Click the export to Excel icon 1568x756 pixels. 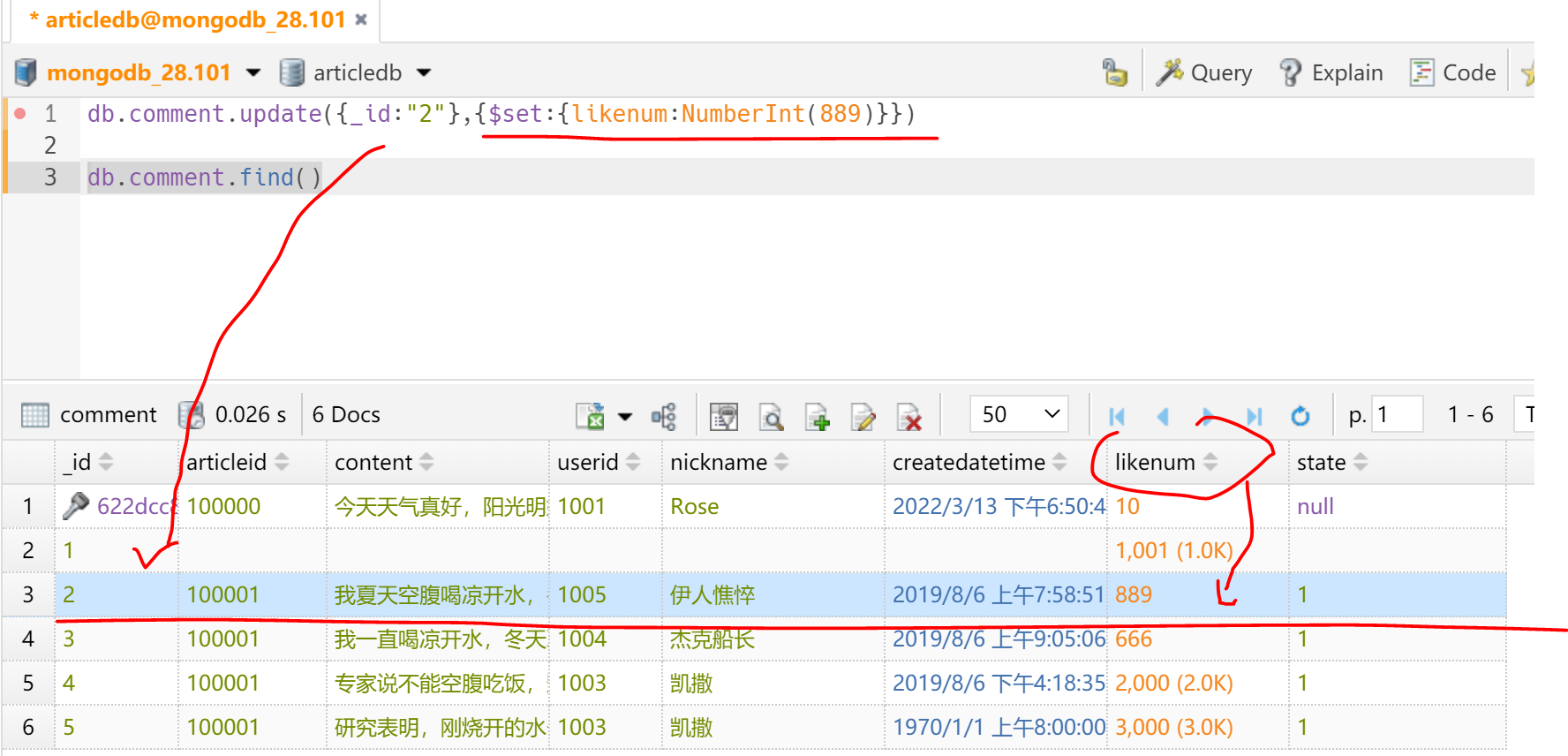[590, 416]
